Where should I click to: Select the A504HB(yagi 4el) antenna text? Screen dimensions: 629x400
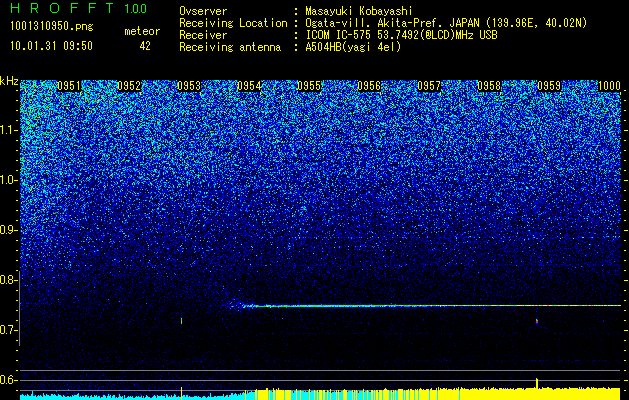pyautogui.click(x=353, y=47)
